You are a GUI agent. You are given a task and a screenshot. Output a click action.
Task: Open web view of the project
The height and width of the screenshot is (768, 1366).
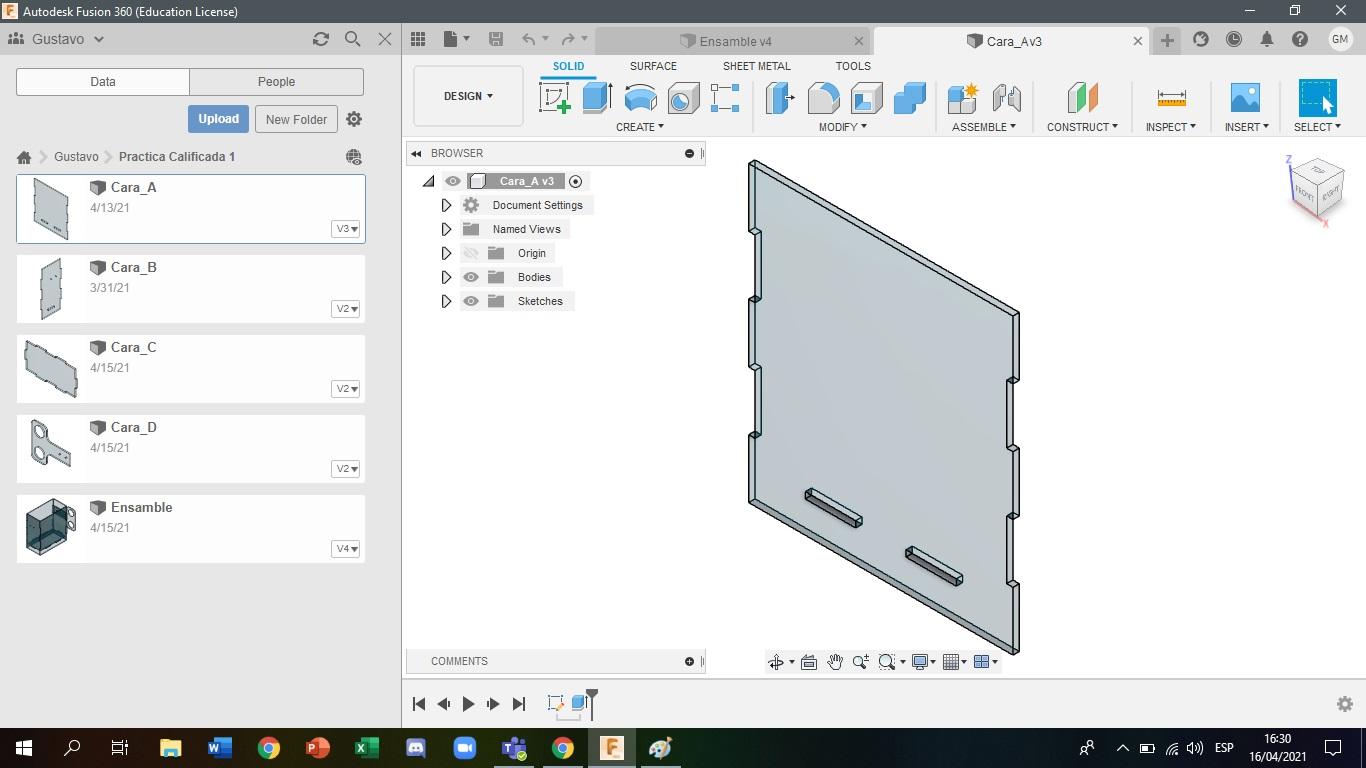tap(353, 157)
